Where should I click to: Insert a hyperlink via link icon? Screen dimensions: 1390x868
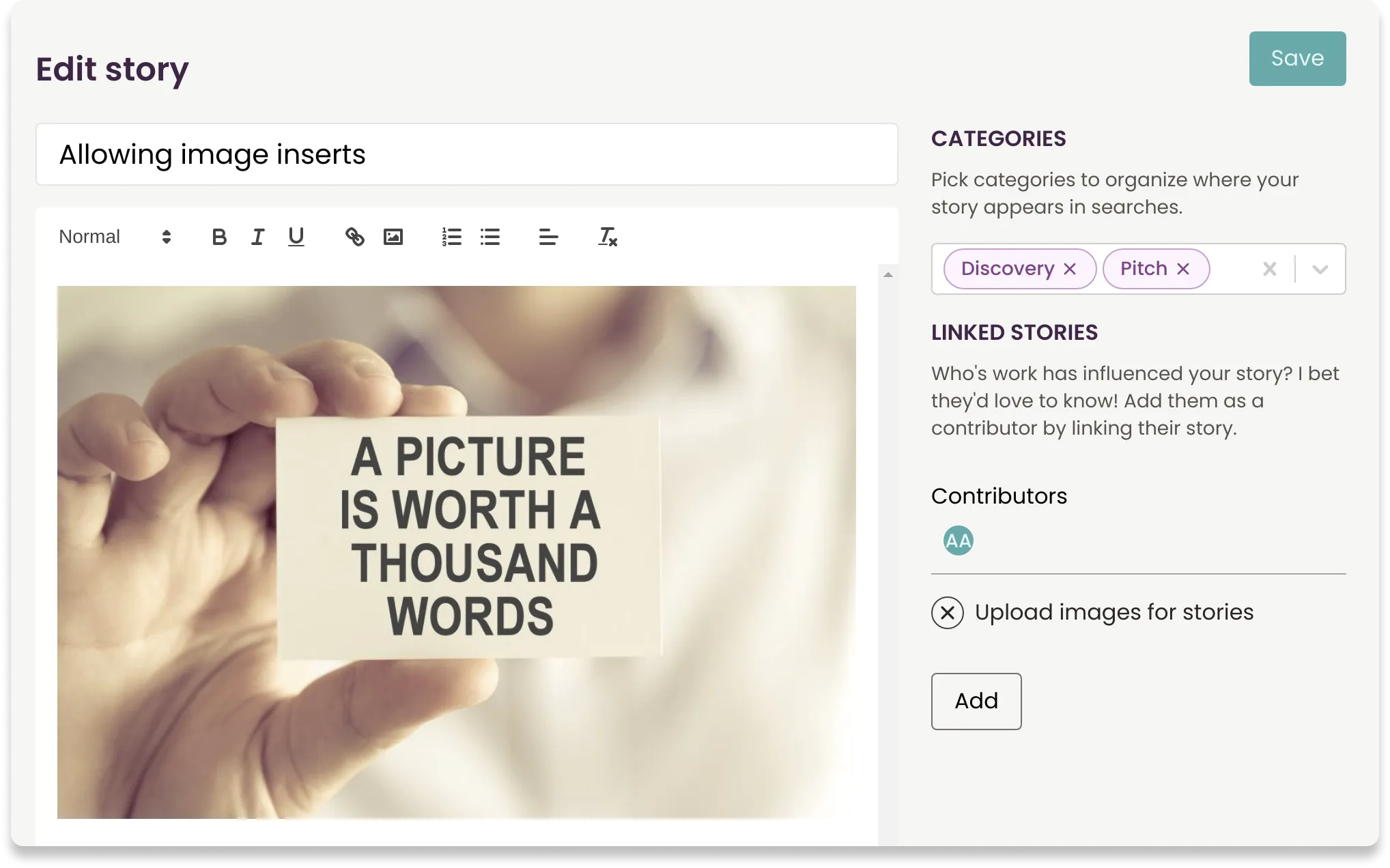(354, 237)
